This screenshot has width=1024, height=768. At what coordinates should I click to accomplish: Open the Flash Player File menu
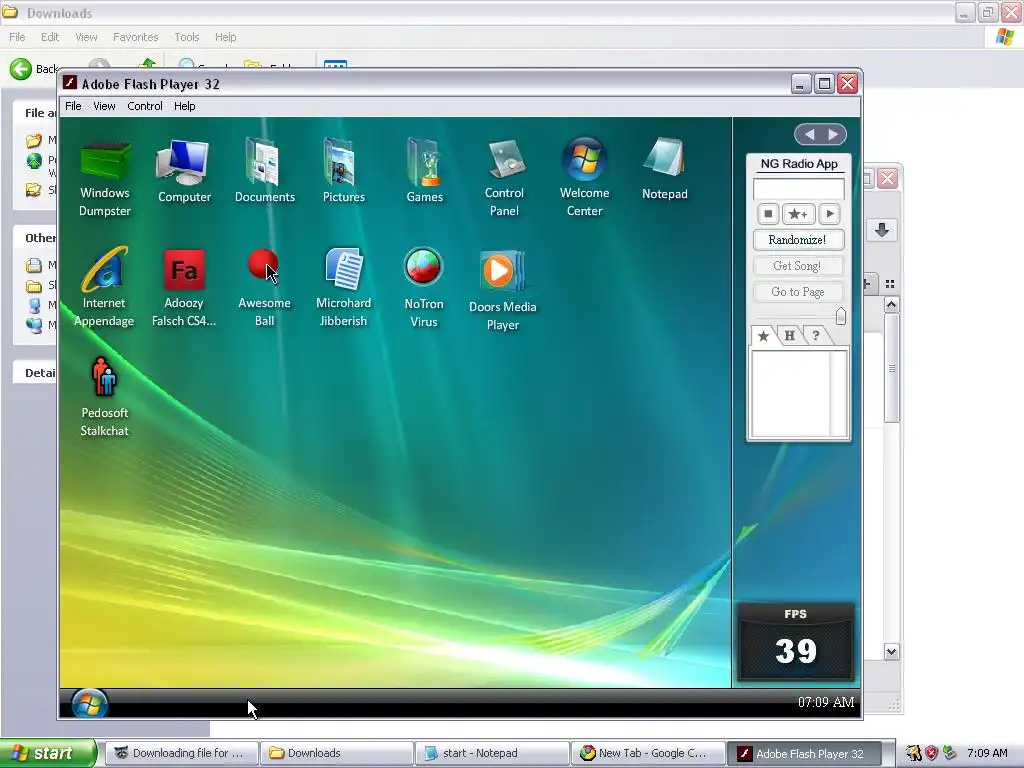click(x=73, y=106)
